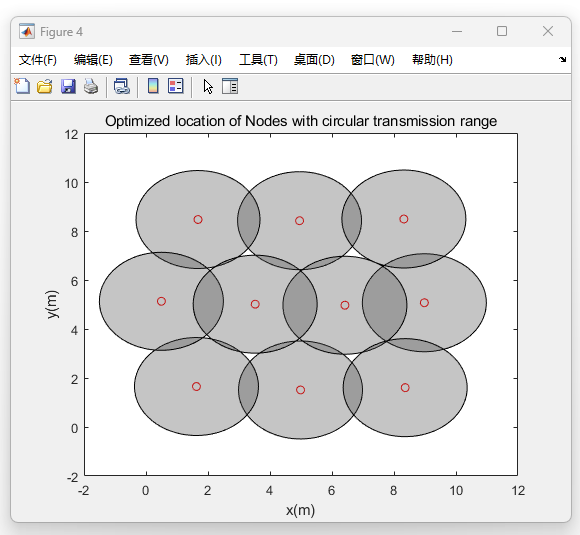580x535 pixels.
Task: Open the 帮助(H) menu
Action: pos(432,60)
